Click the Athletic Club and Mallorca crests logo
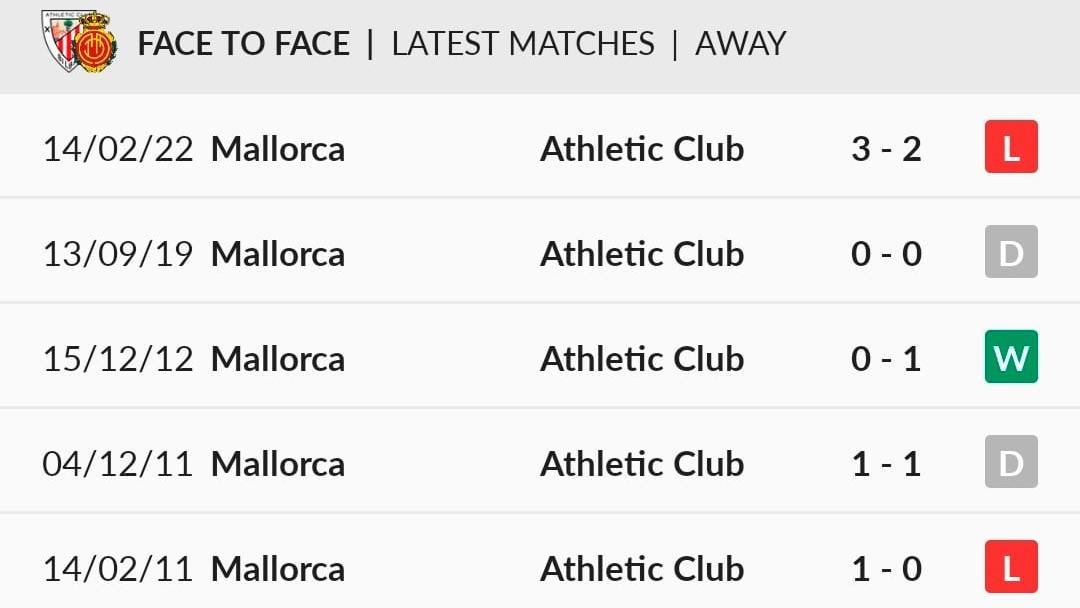The image size is (1080, 608). pyautogui.click(x=79, y=41)
